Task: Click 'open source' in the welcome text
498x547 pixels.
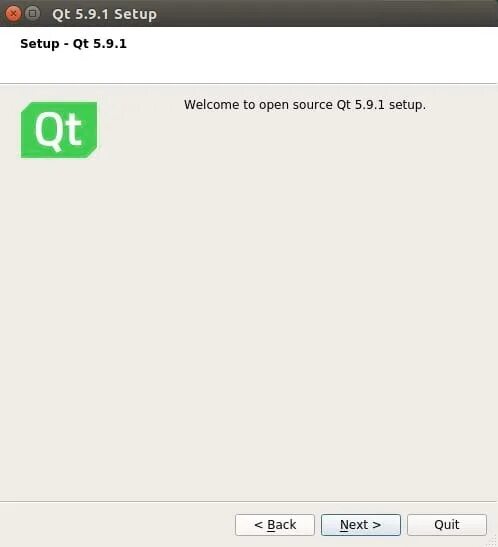Action: pyautogui.click(x=296, y=105)
